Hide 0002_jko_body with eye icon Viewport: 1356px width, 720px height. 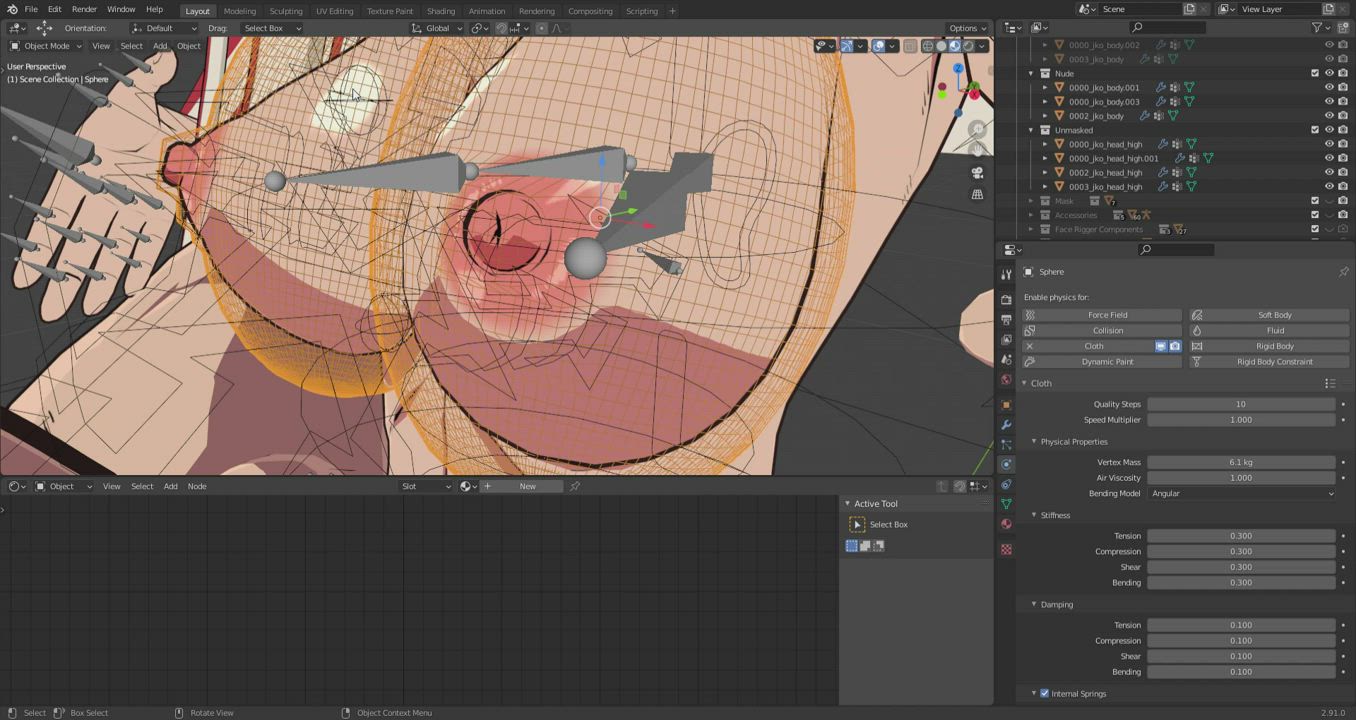tap(1329, 116)
